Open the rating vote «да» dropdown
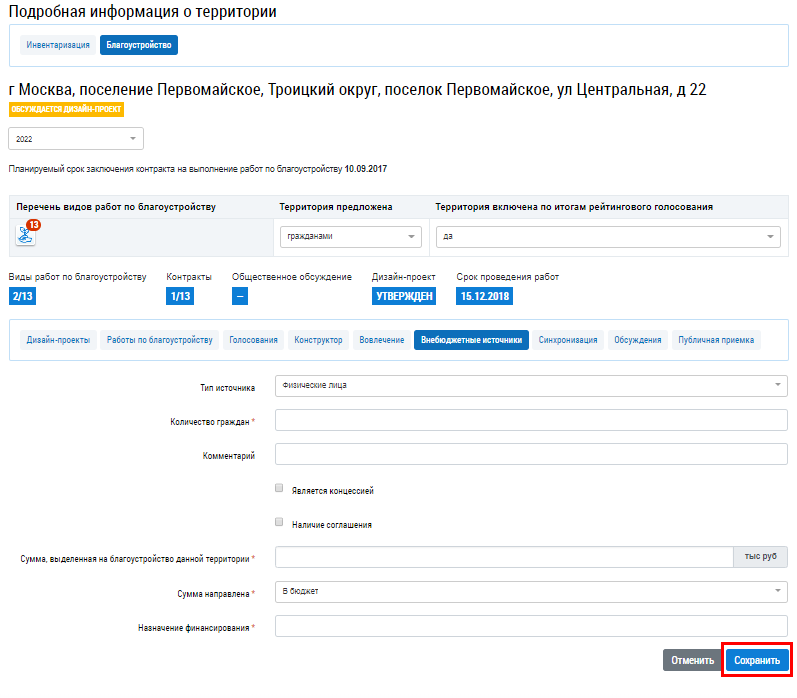797x698 pixels. (x=607, y=237)
